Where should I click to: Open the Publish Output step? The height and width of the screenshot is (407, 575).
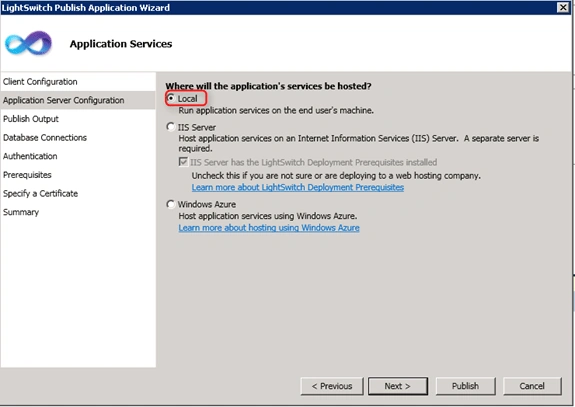coord(31,119)
